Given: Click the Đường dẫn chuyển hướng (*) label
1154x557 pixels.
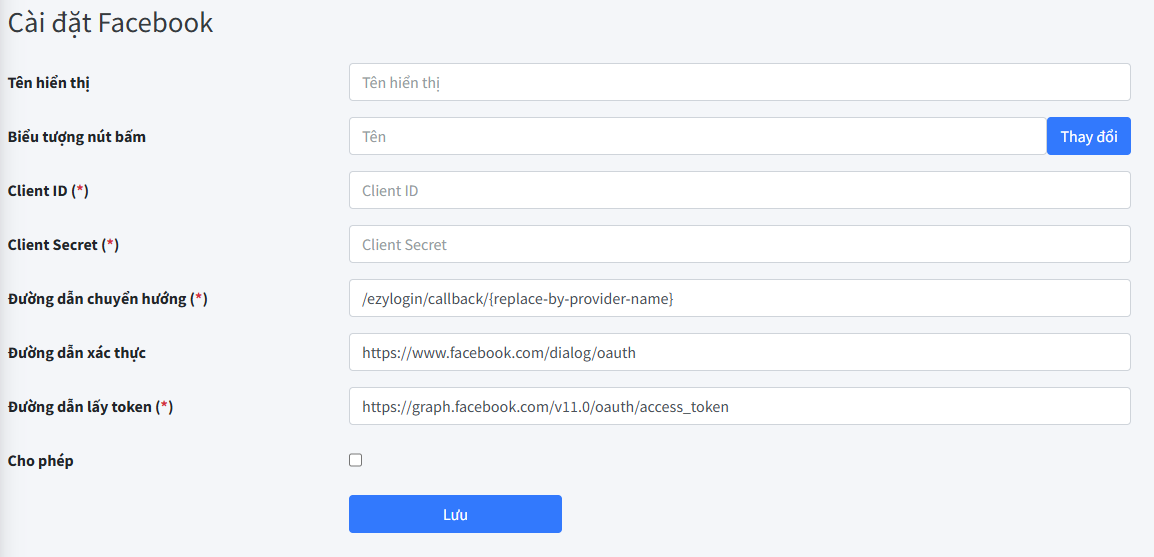Looking at the screenshot, I should [107, 299].
